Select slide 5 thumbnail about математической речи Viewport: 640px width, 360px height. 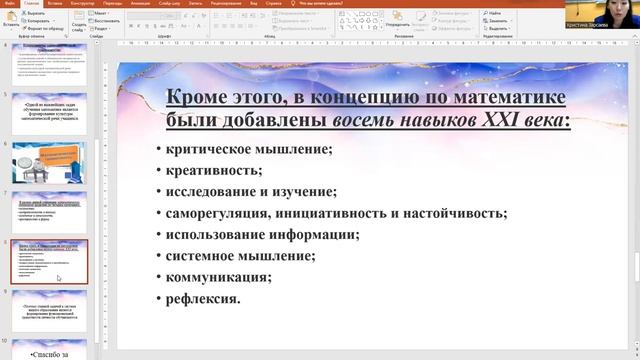tap(49, 113)
